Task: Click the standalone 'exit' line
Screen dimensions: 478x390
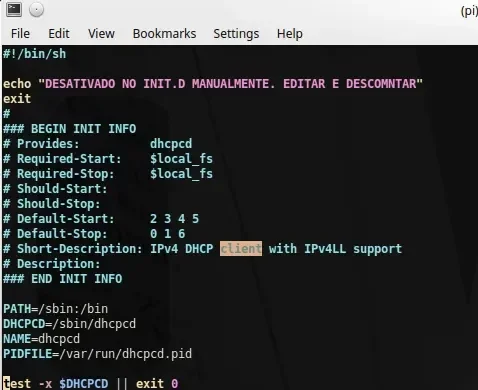Action: tap(17, 99)
